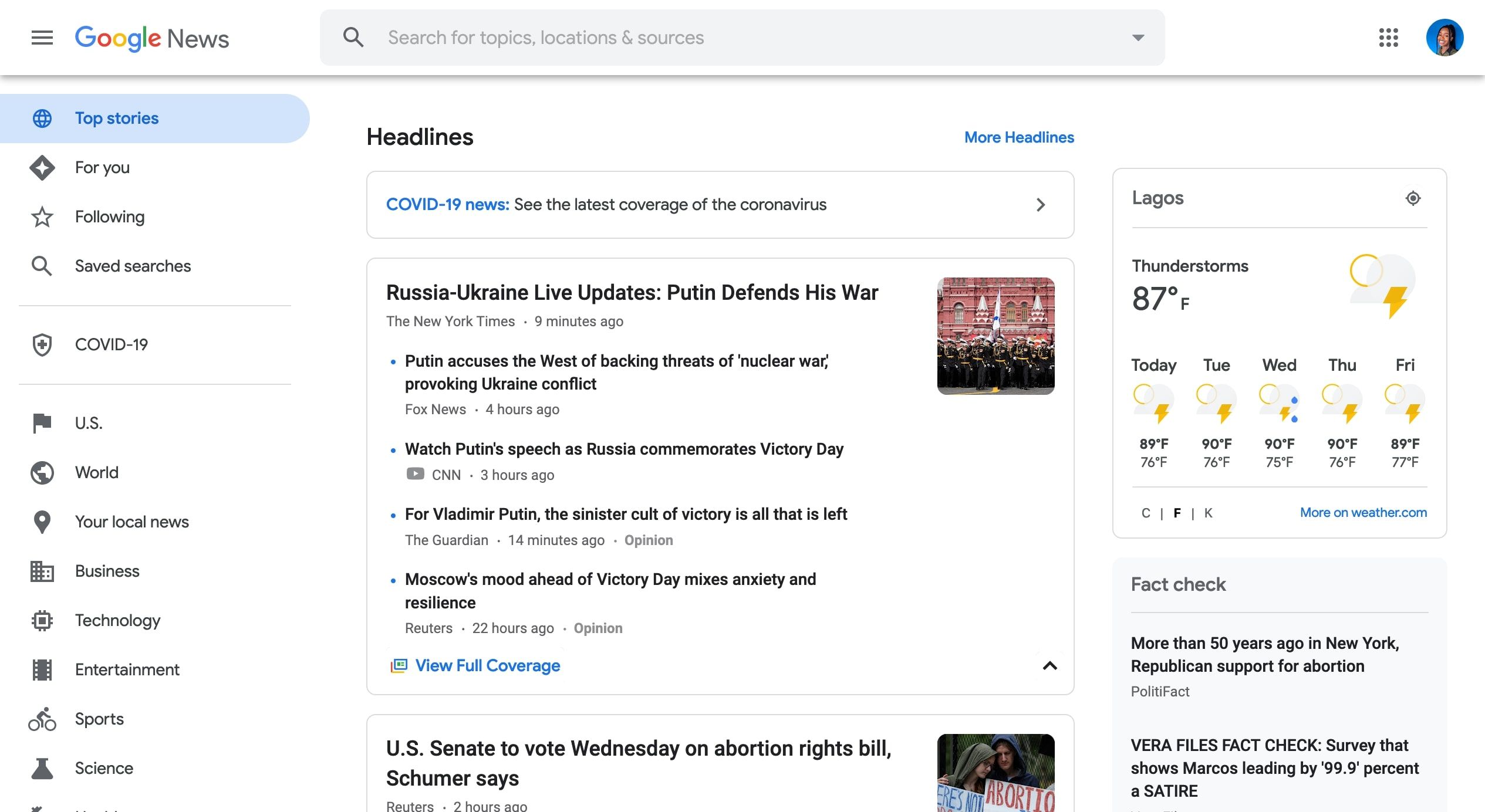1485x812 pixels.
Task: Click the More Headlines link
Action: [x=1018, y=137]
